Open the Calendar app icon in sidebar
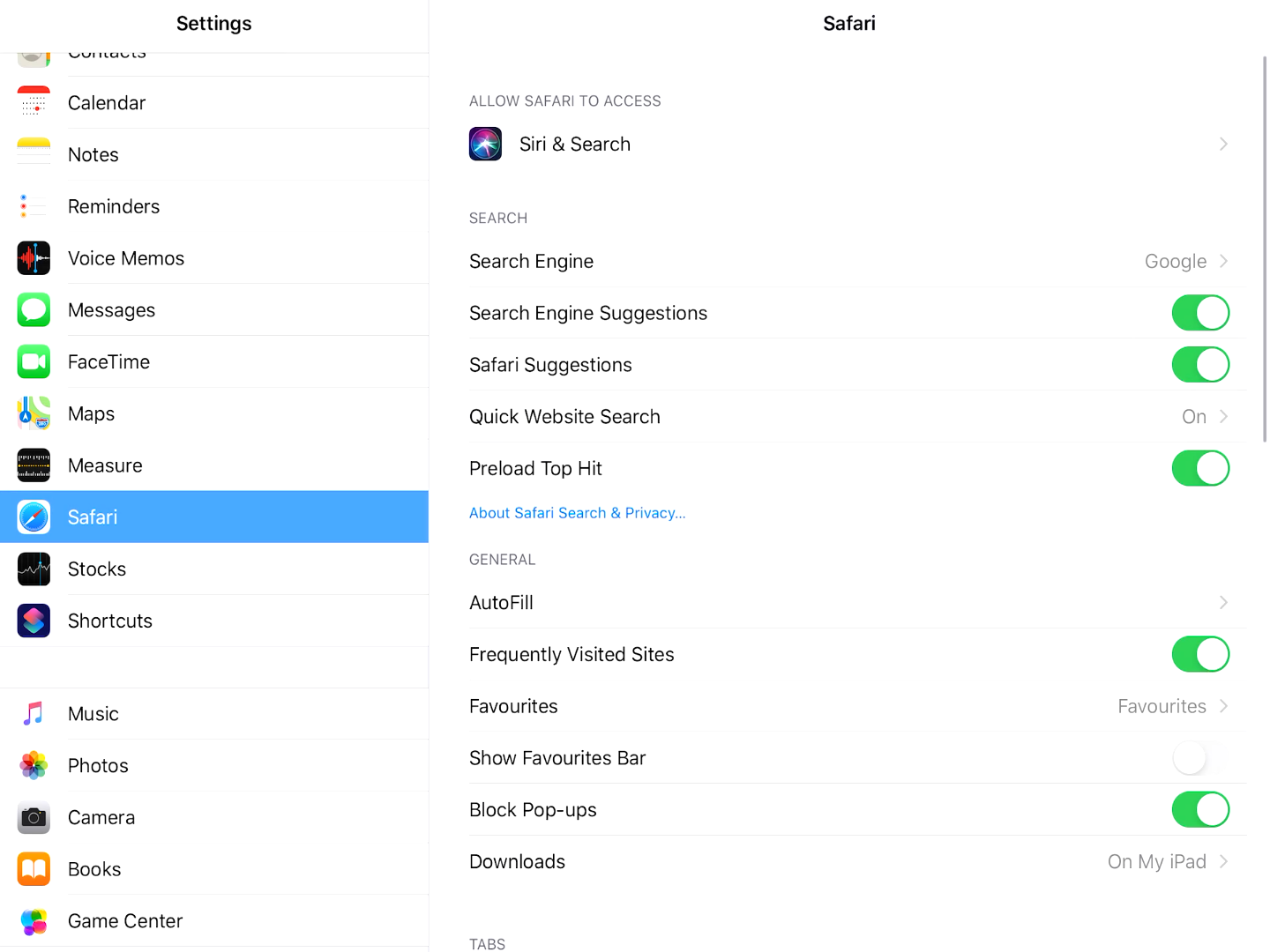Image resolution: width=1270 pixels, height=952 pixels. coord(34,102)
